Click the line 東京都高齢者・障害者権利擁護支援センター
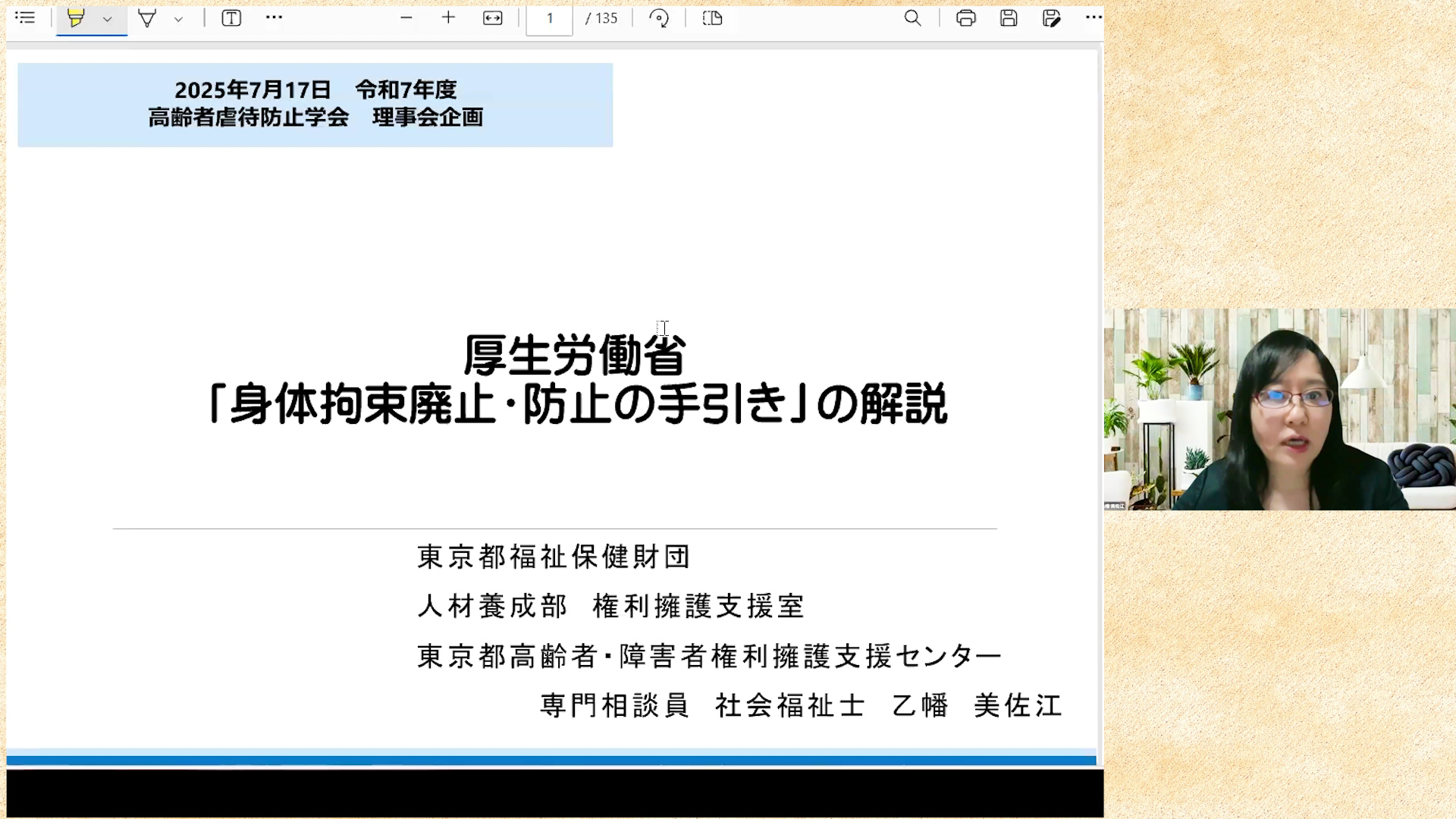The image size is (1456, 819). 710,656
